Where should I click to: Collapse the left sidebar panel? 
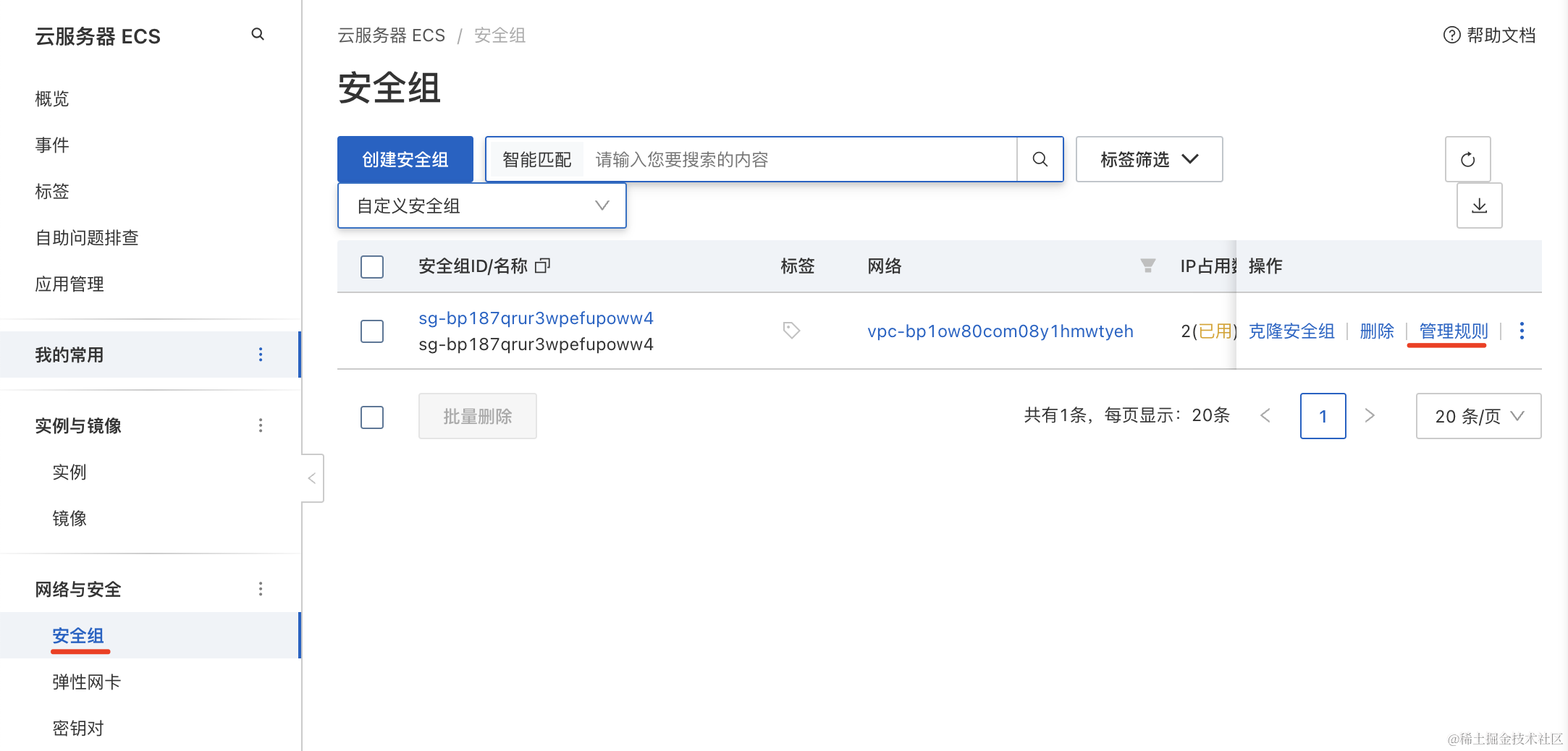pos(312,478)
